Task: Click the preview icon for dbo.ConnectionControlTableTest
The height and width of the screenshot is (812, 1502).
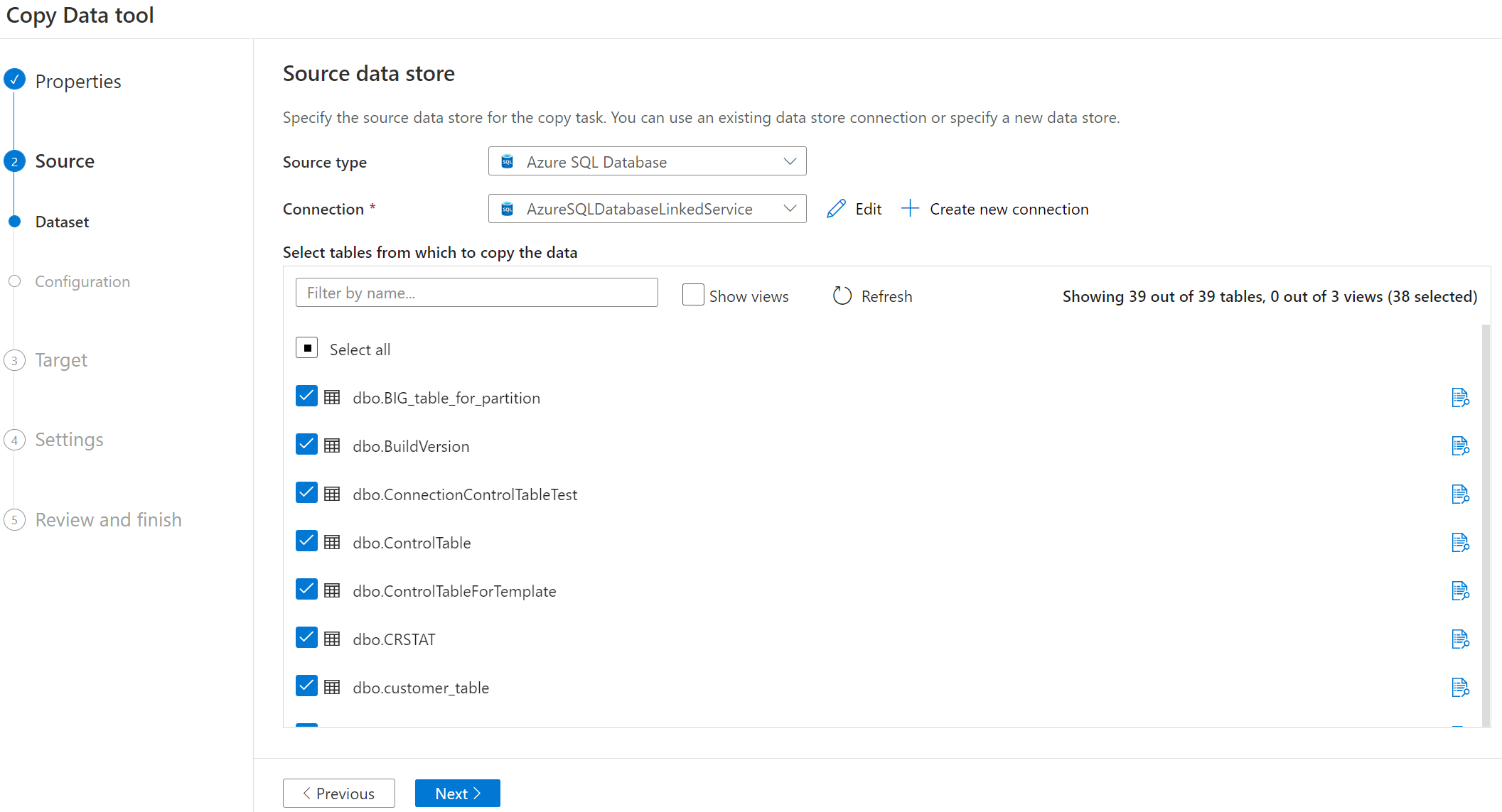Action: (1460, 494)
